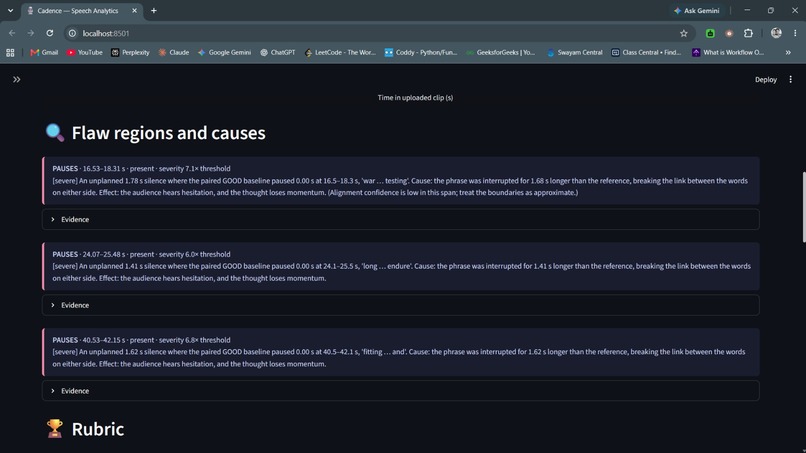This screenshot has width=806, height=453.
Task: Open the ChatGPT bookmark
Action: pos(278,52)
